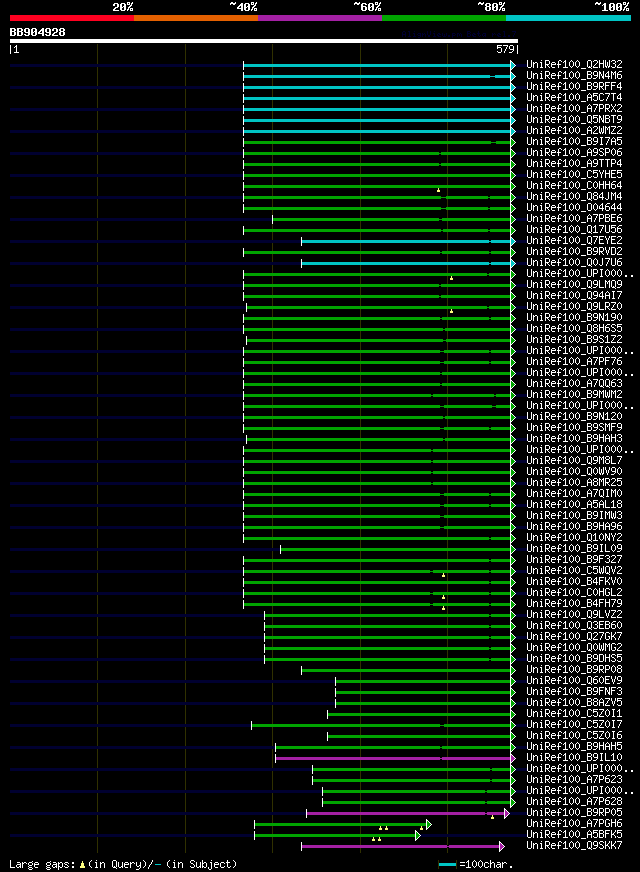Open hit UniRef100_B9N4M6
Image resolution: width=640 pixels, height=872 pixels.
tap(574, 76)
